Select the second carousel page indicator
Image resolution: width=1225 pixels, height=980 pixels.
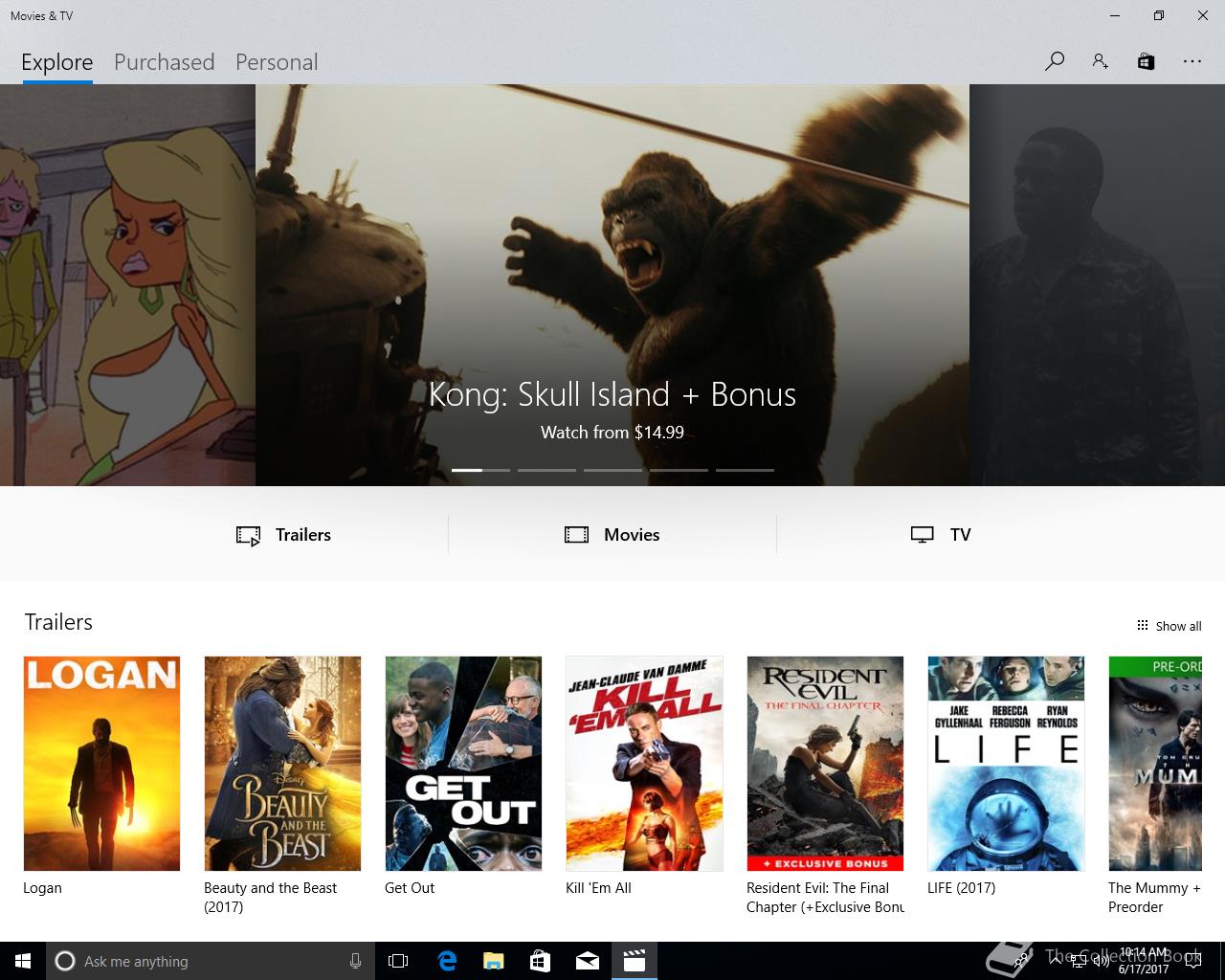point(546,470)
